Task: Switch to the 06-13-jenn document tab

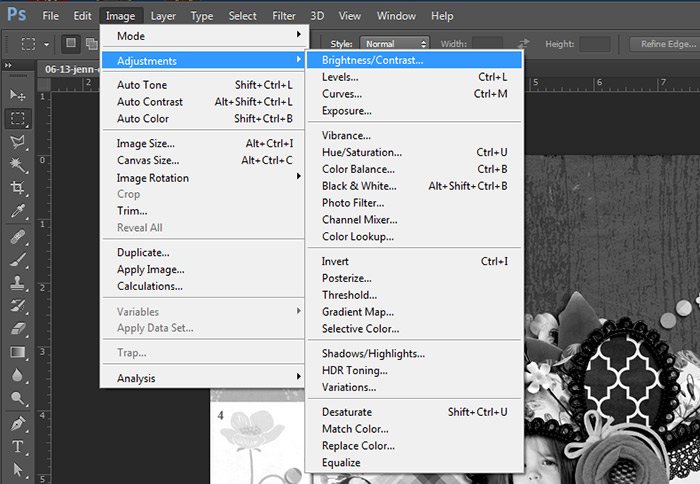Action: point(69,69)
